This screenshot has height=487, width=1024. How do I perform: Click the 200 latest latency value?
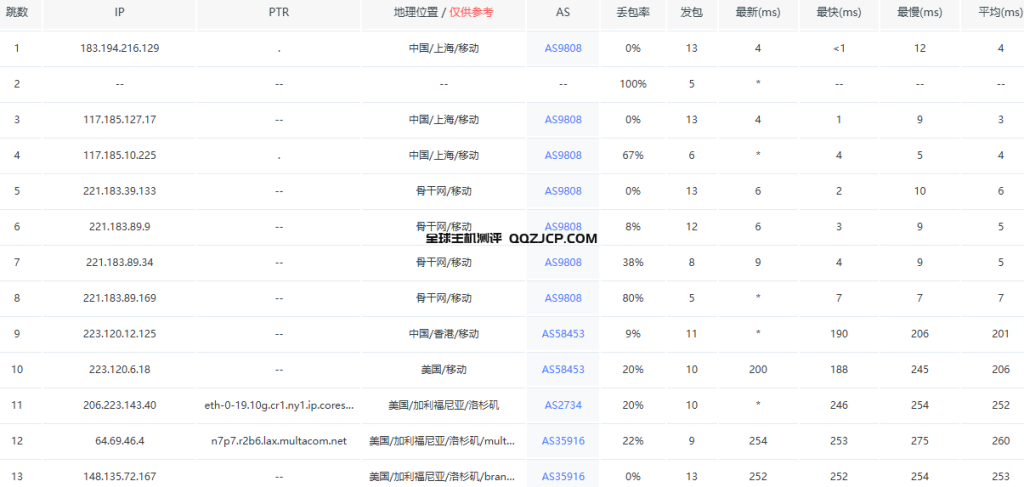coord(758,369)
